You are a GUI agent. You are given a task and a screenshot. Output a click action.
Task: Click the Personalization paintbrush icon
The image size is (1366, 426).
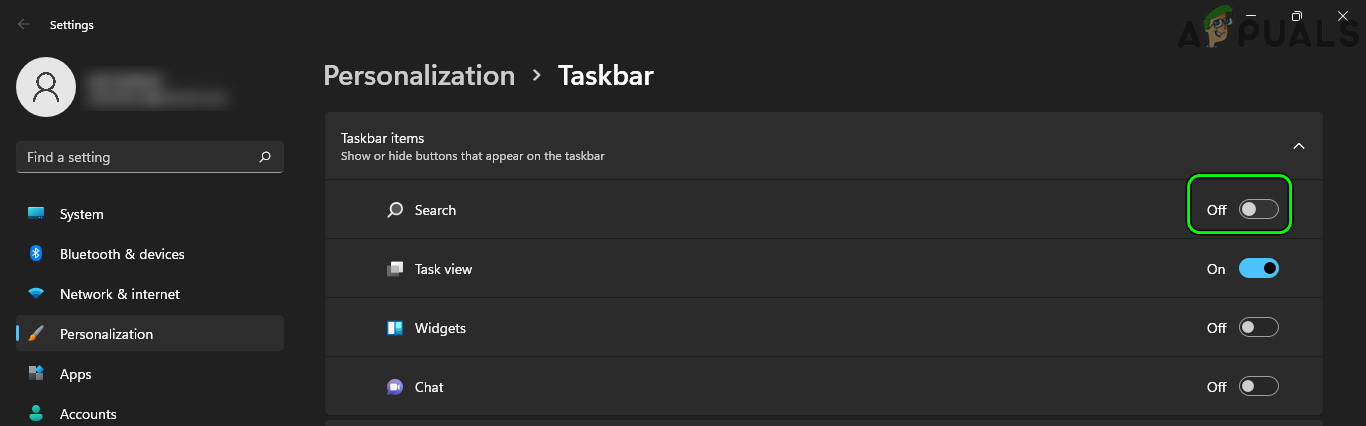tap(36, 334)
